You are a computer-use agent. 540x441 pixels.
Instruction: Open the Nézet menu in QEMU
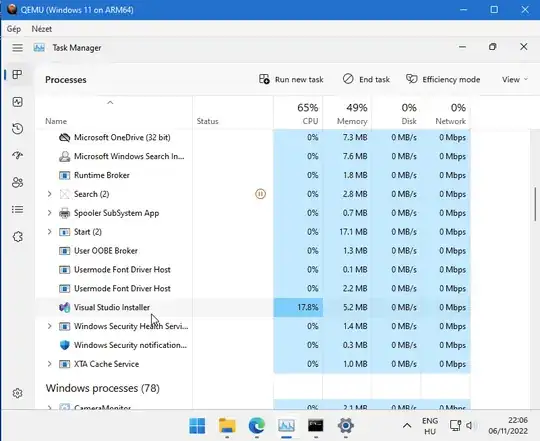click(x=42, y=29)
